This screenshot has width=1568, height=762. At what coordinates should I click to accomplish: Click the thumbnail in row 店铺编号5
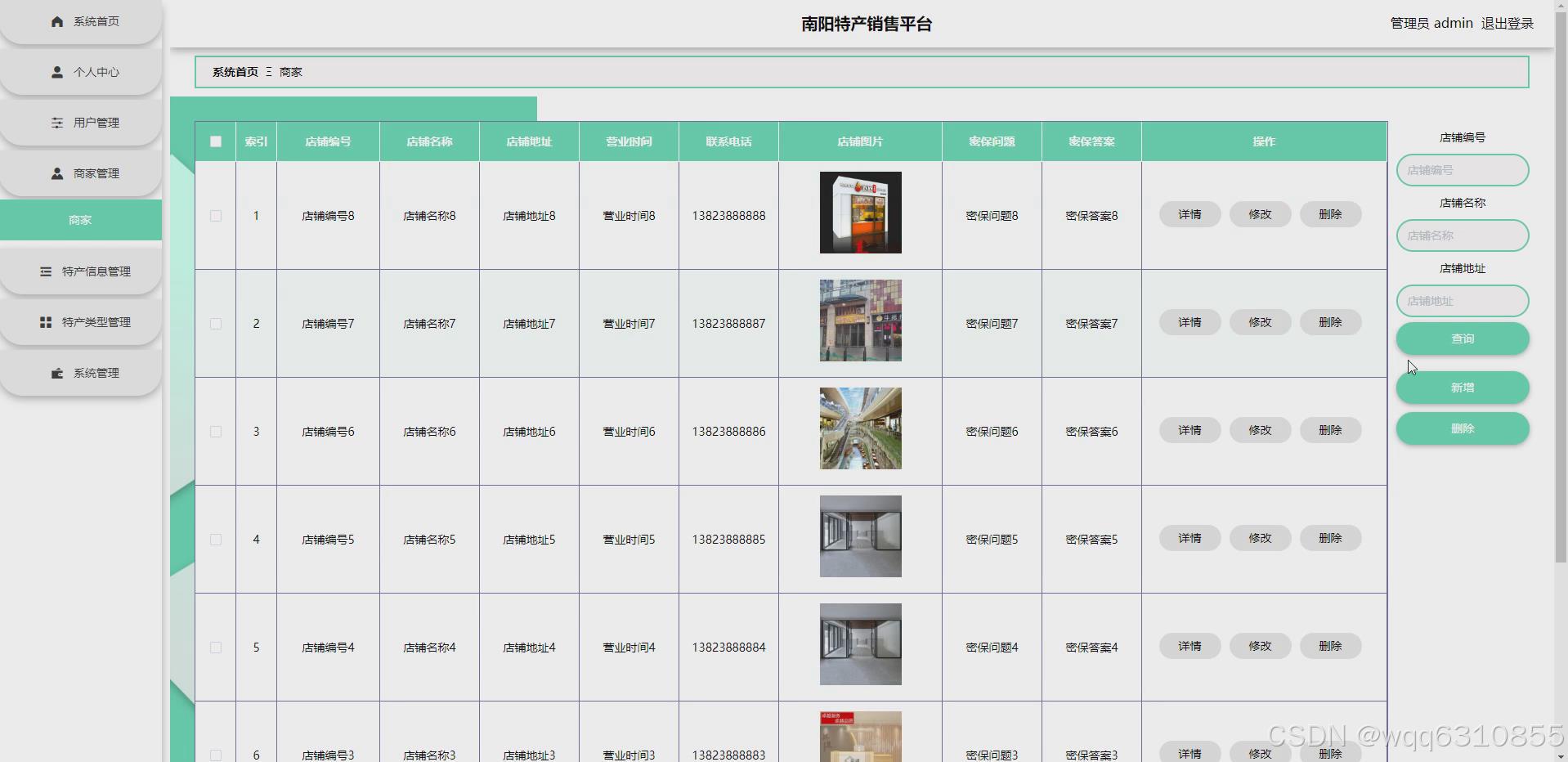click(x=861, y=536)
